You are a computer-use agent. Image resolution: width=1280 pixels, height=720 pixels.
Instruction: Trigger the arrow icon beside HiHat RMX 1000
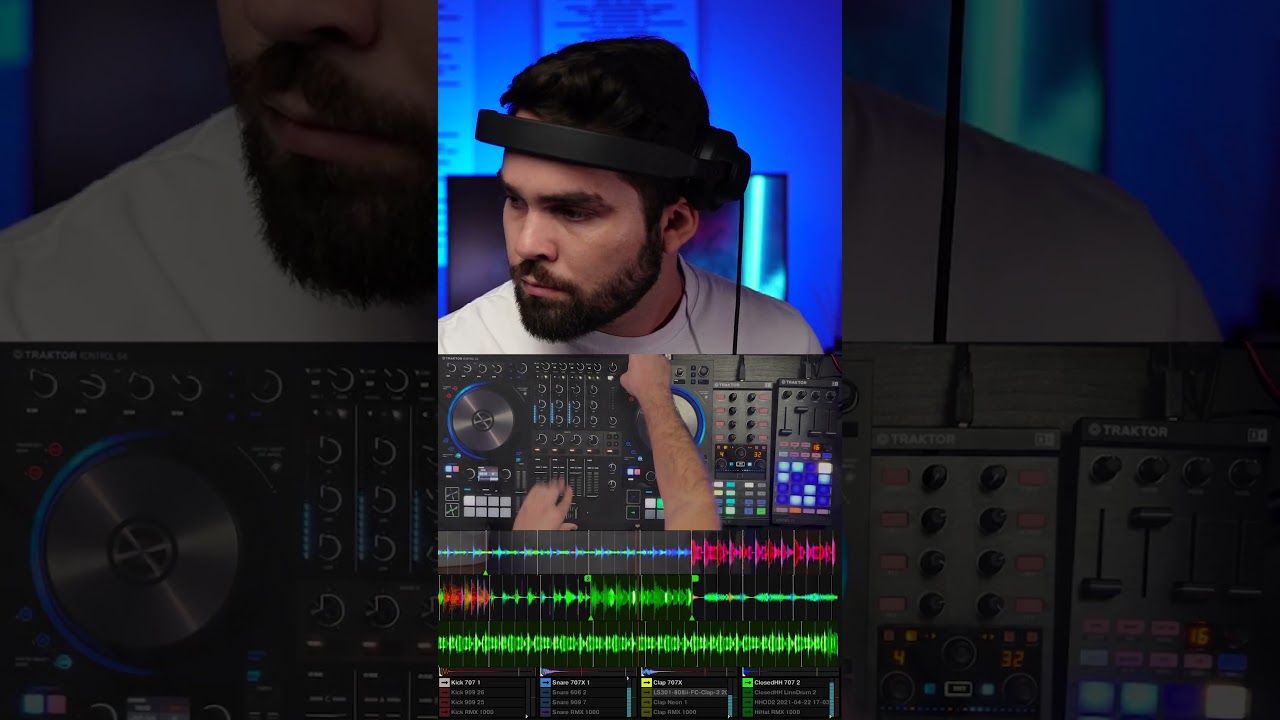[747, 712]
